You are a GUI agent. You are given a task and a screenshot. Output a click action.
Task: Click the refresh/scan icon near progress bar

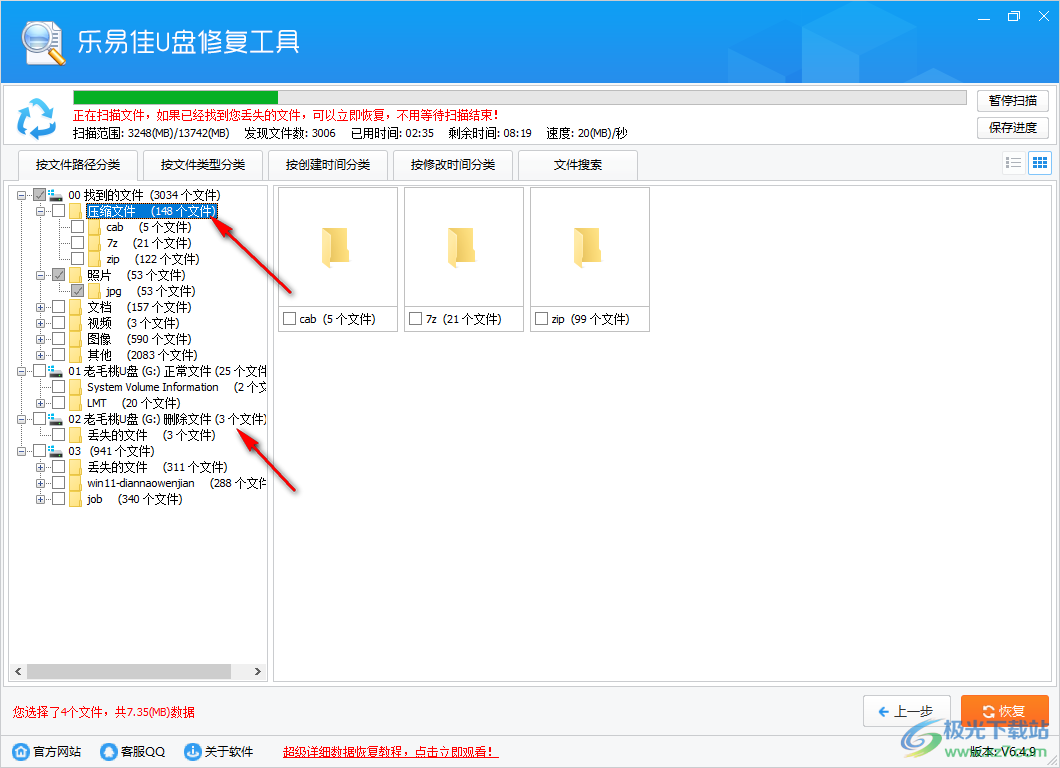(x=37, y=119)
